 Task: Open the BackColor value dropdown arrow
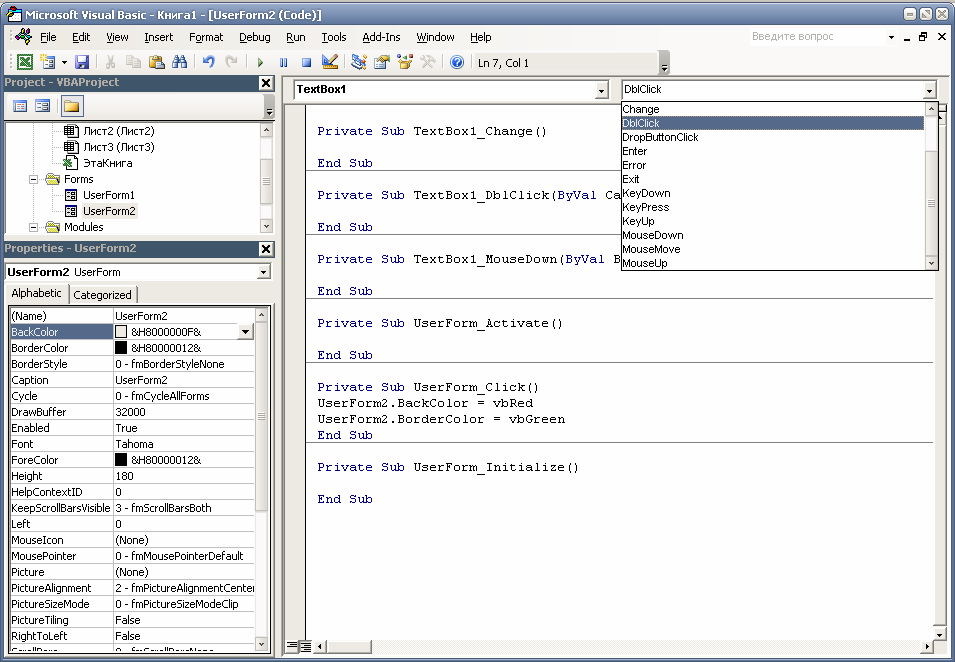click(x=245, y=332)
